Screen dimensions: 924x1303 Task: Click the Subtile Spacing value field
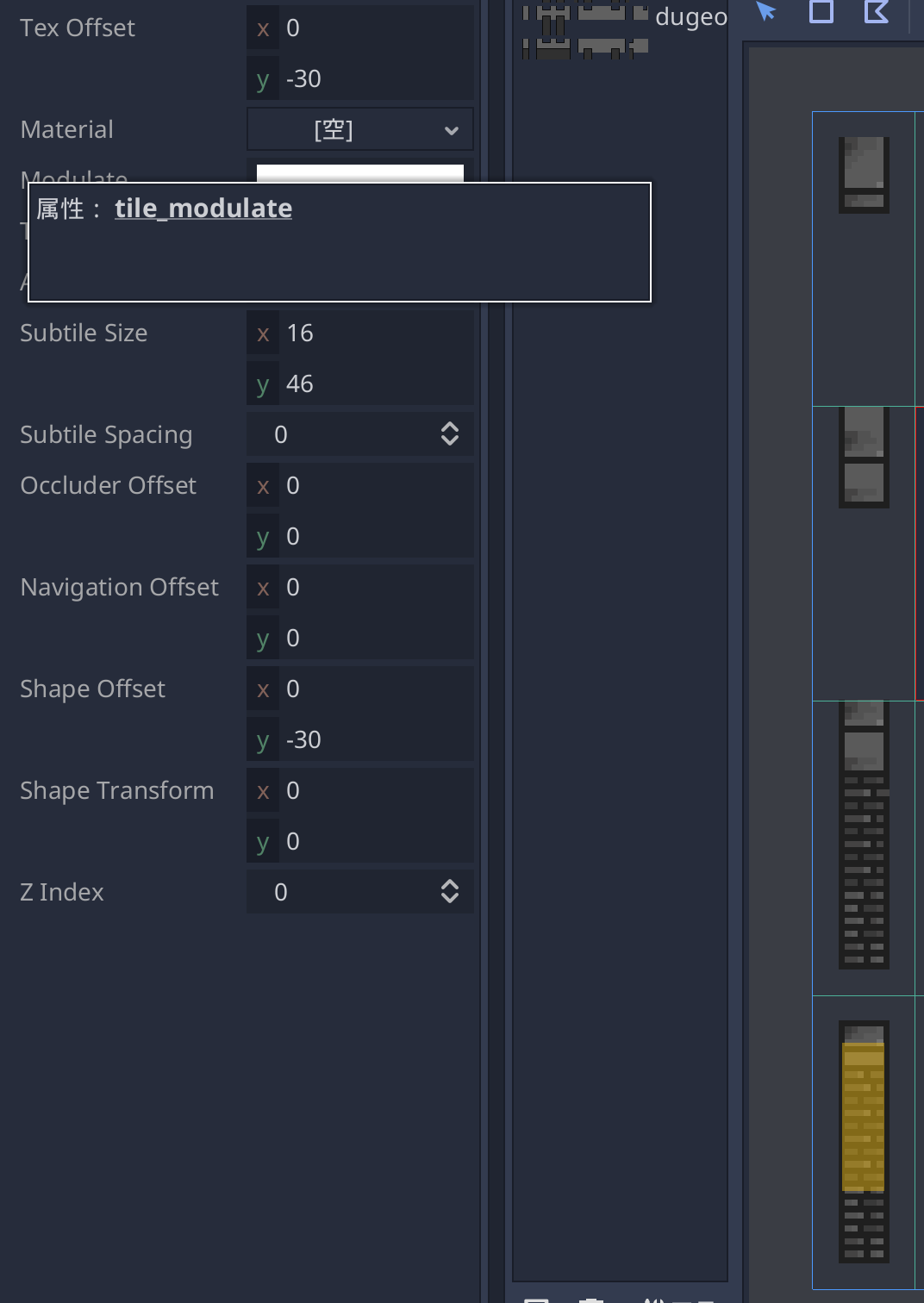[345, 433]
